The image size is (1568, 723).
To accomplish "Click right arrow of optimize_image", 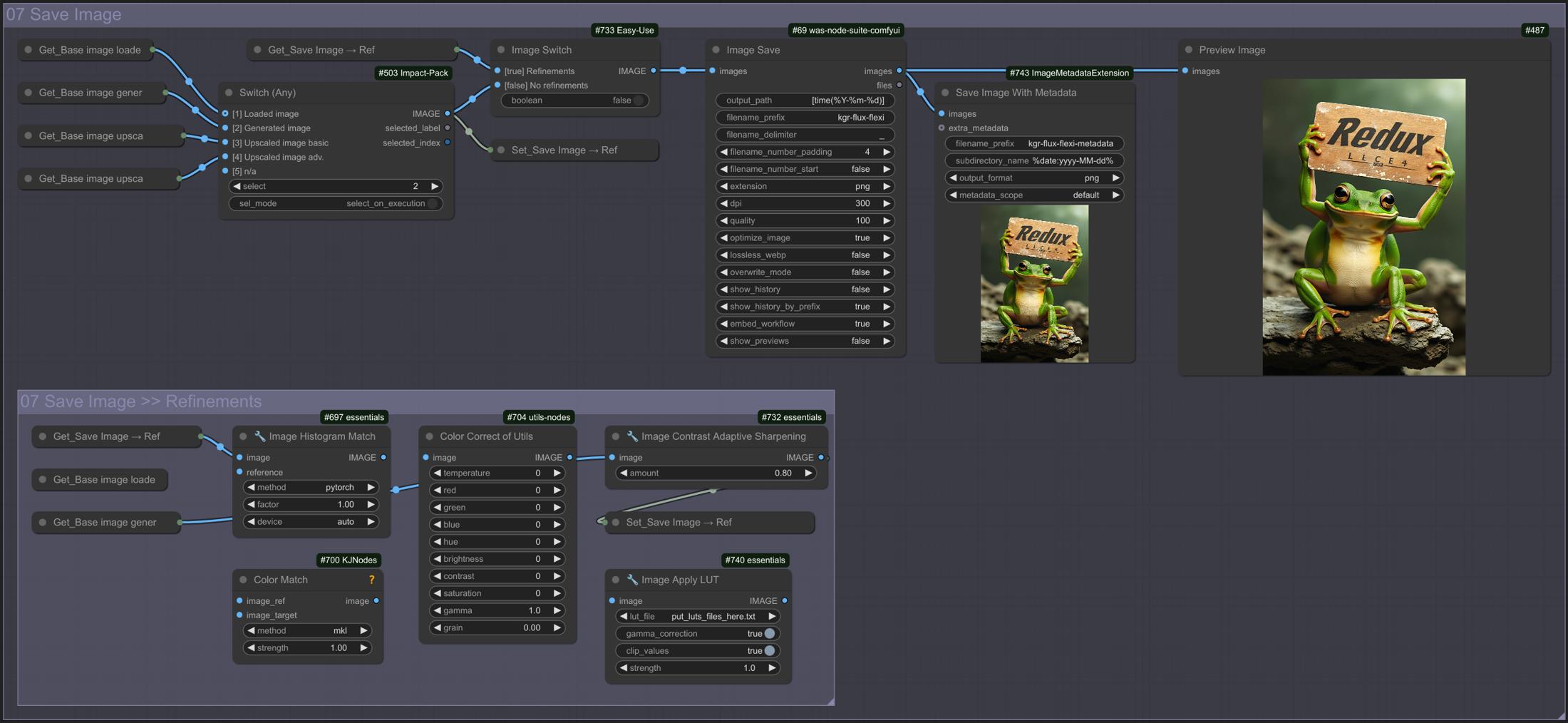I will click(887, 237).
